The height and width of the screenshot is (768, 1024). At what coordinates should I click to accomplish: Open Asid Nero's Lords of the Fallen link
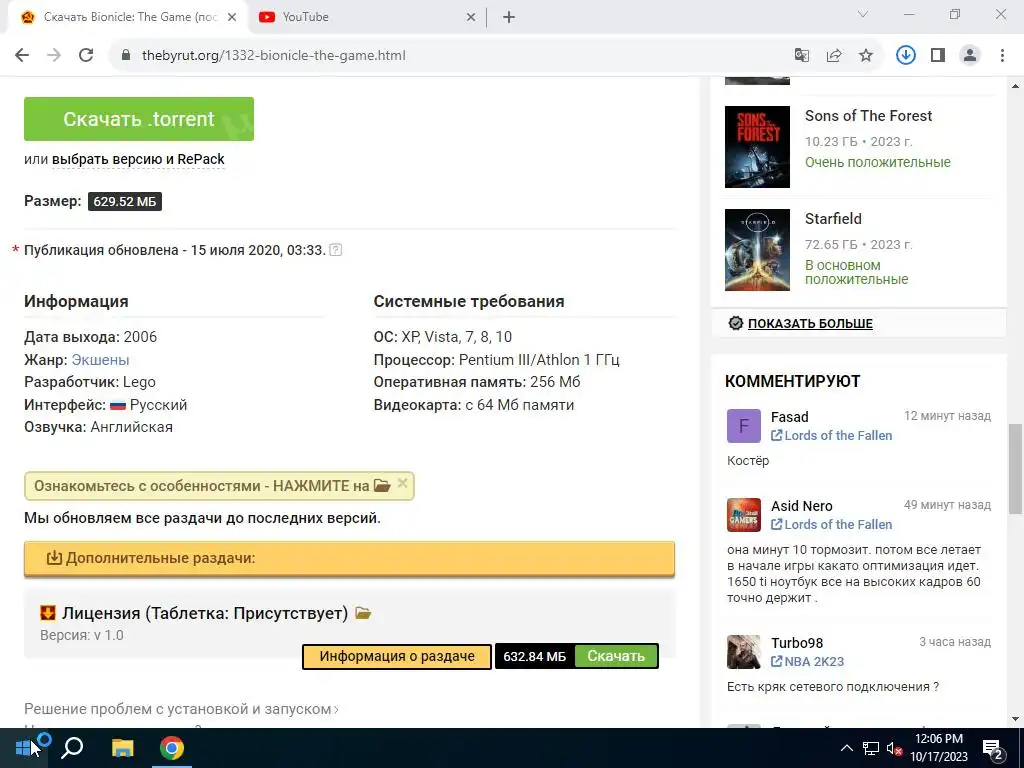pos(831,524)
